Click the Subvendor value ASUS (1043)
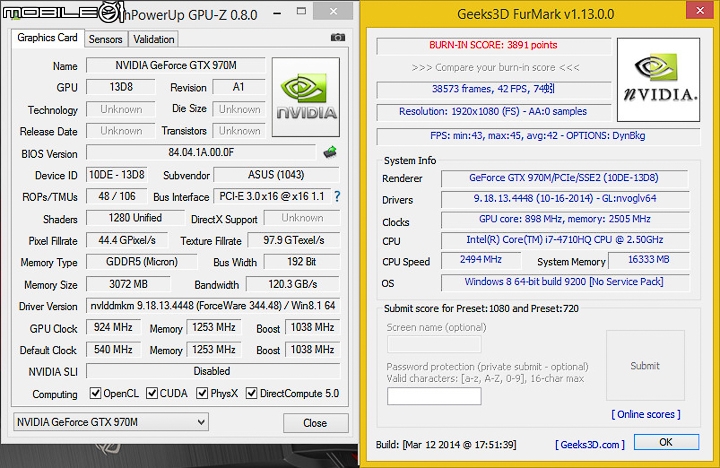 pos(276,175)
